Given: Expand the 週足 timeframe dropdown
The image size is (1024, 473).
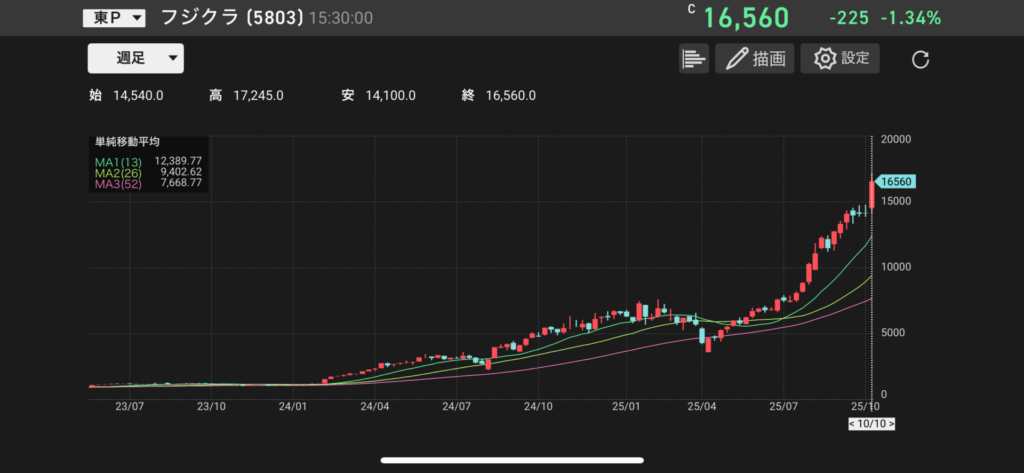Looking at the screenshot, I should tap(136, 58).
